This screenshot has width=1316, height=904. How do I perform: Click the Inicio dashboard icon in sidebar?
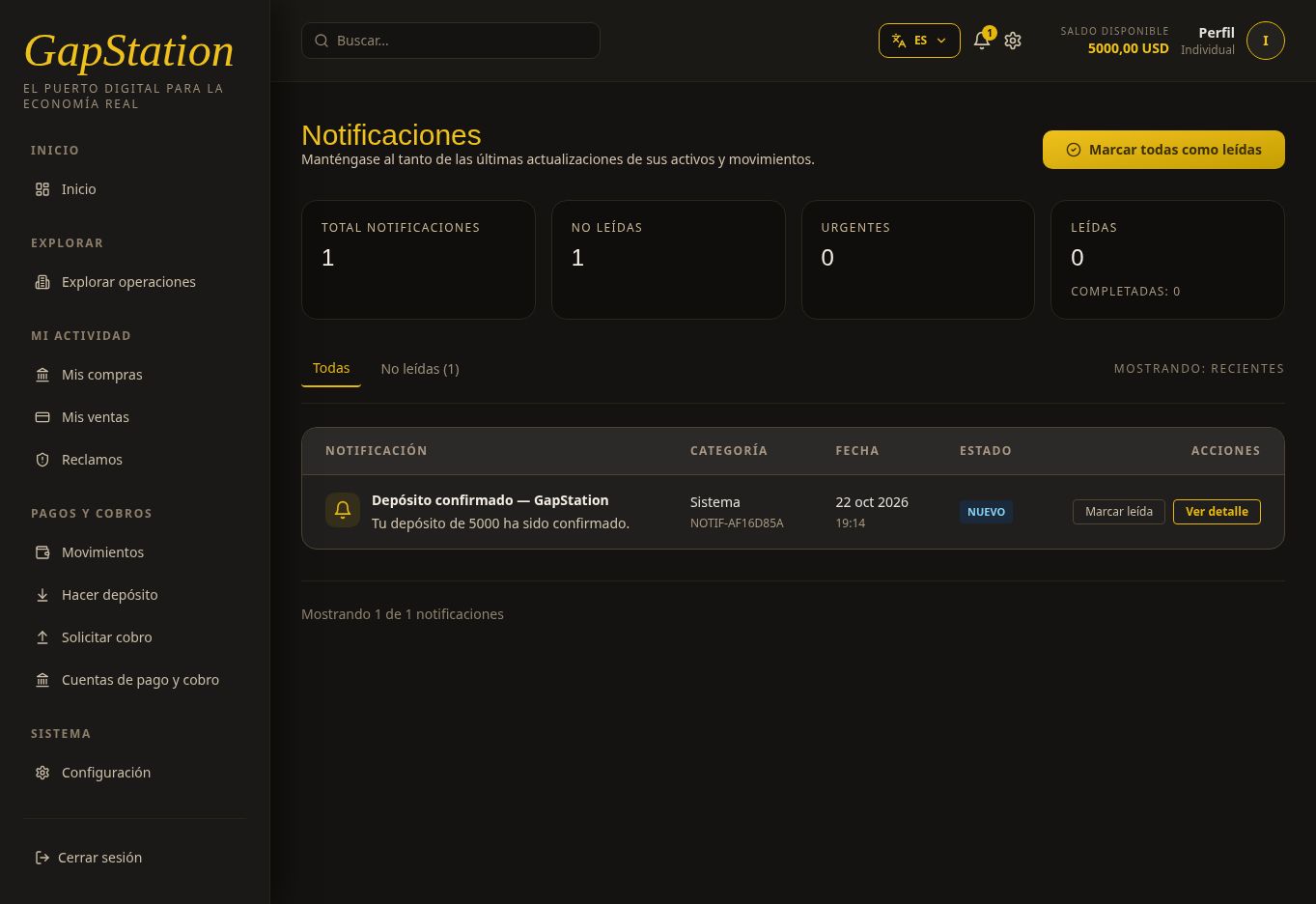(x=42, y=189)
